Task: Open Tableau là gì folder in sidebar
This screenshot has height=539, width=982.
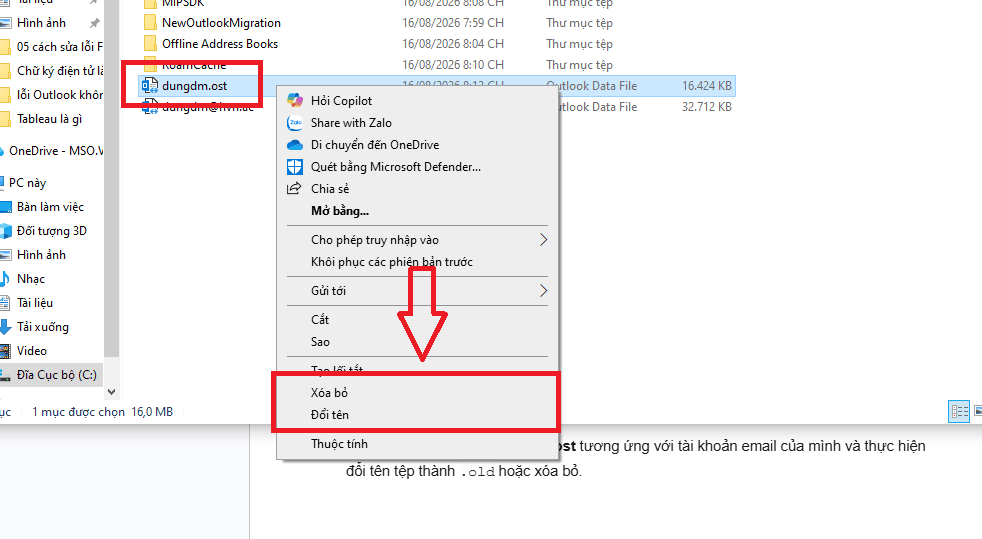Action: coord(51,119)
